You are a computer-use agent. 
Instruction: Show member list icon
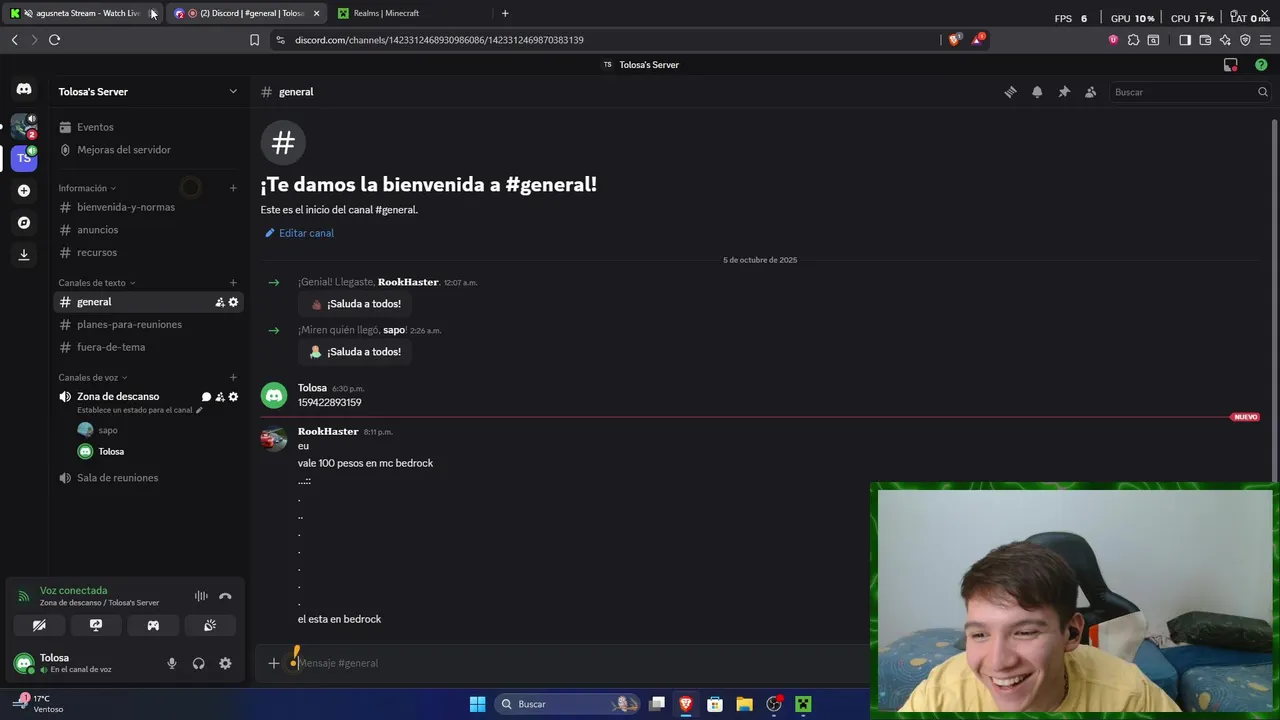(1091, 92)
